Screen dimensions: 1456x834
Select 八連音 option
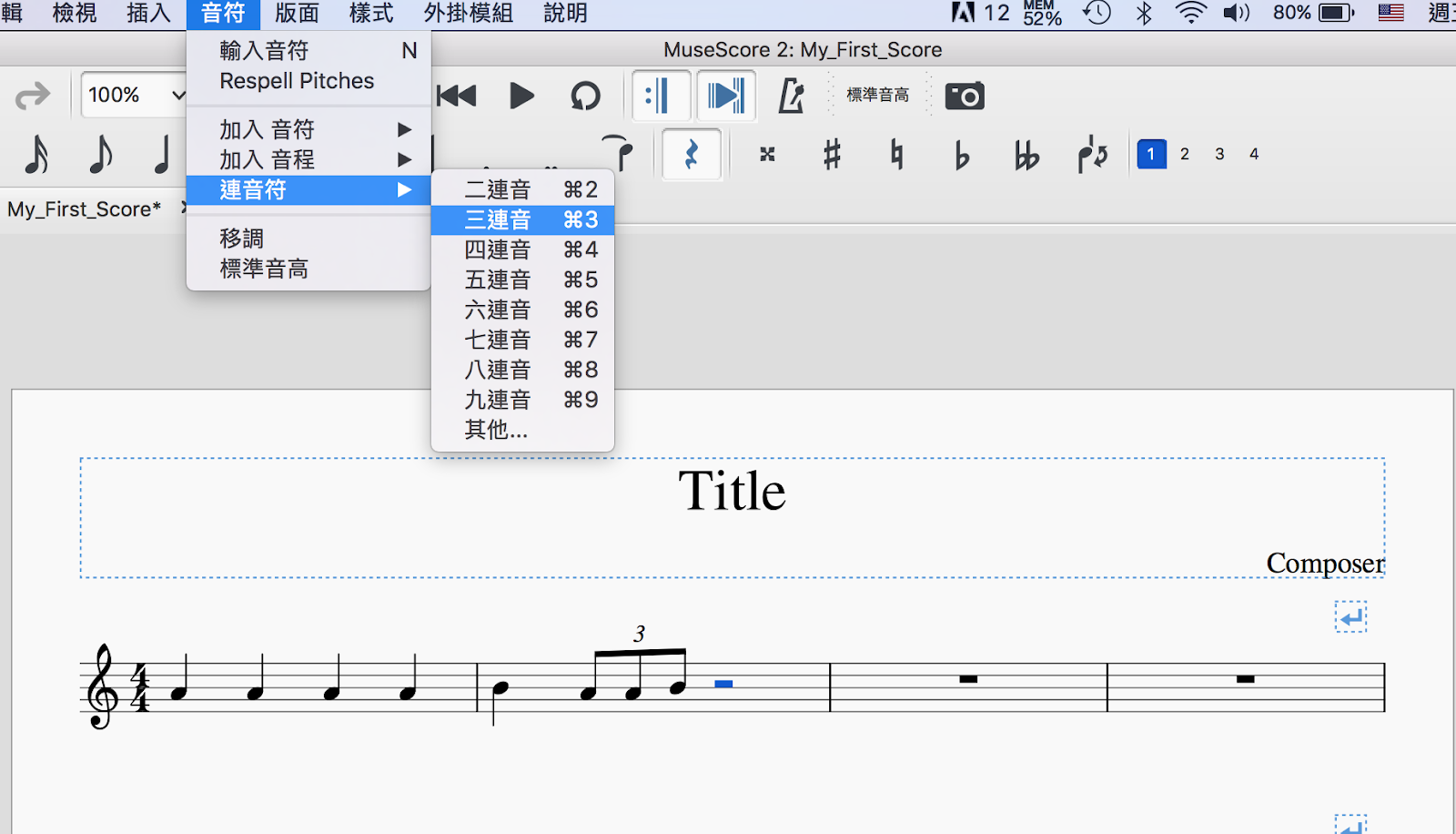click(x=522, y=370)
